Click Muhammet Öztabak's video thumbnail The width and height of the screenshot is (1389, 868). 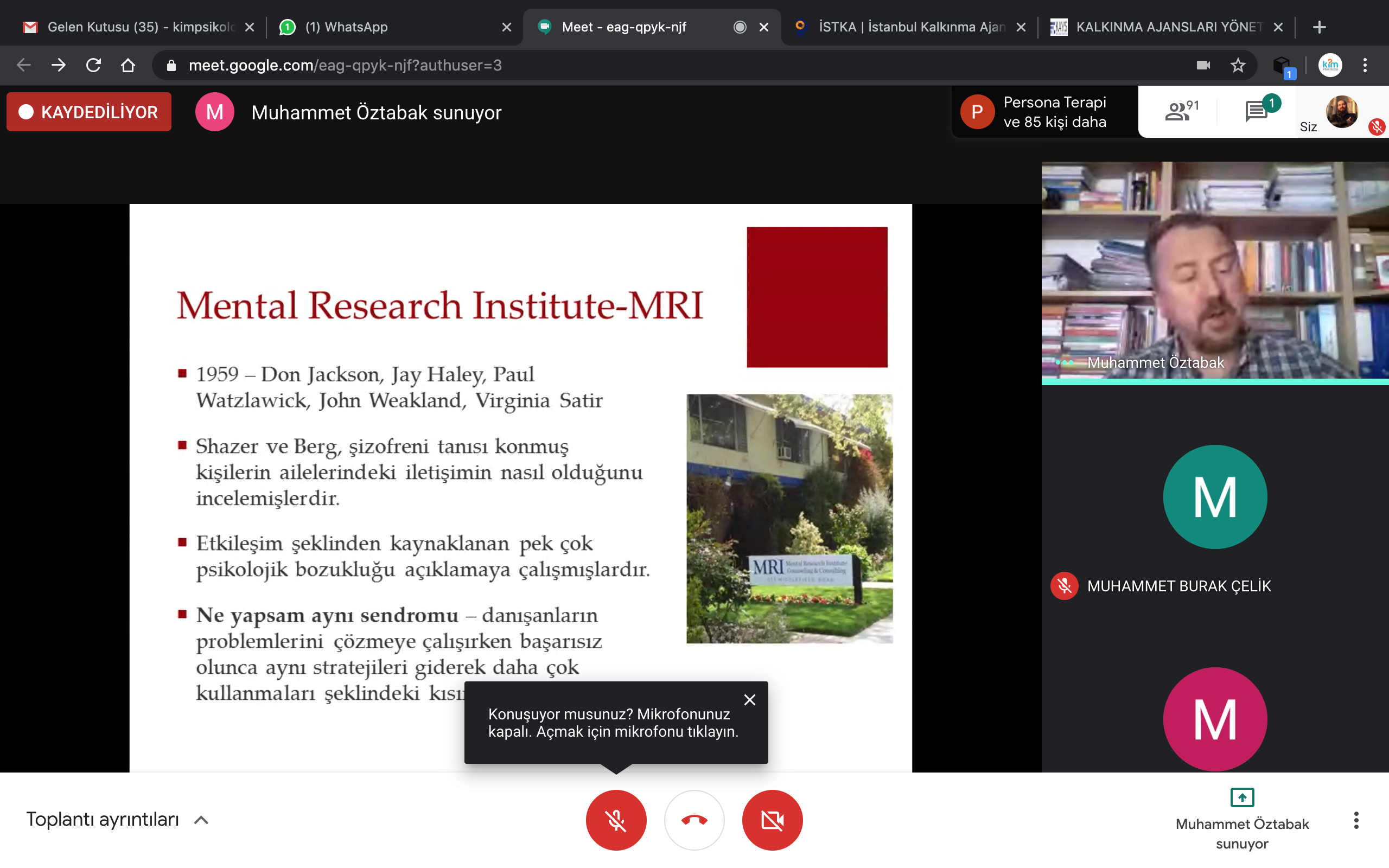tap(1214, 271)
